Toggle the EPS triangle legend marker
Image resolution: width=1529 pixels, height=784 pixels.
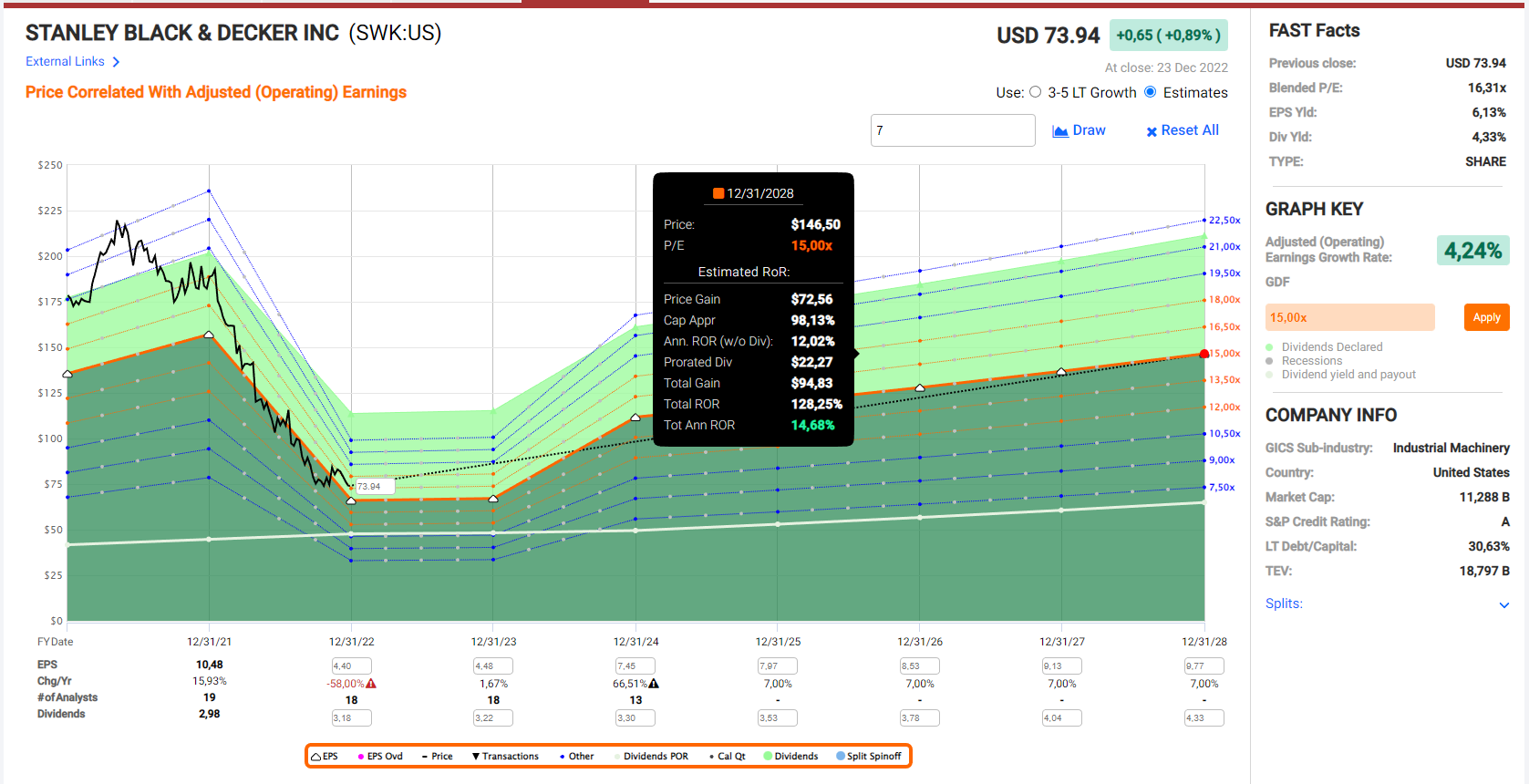(x=316, y=757)
